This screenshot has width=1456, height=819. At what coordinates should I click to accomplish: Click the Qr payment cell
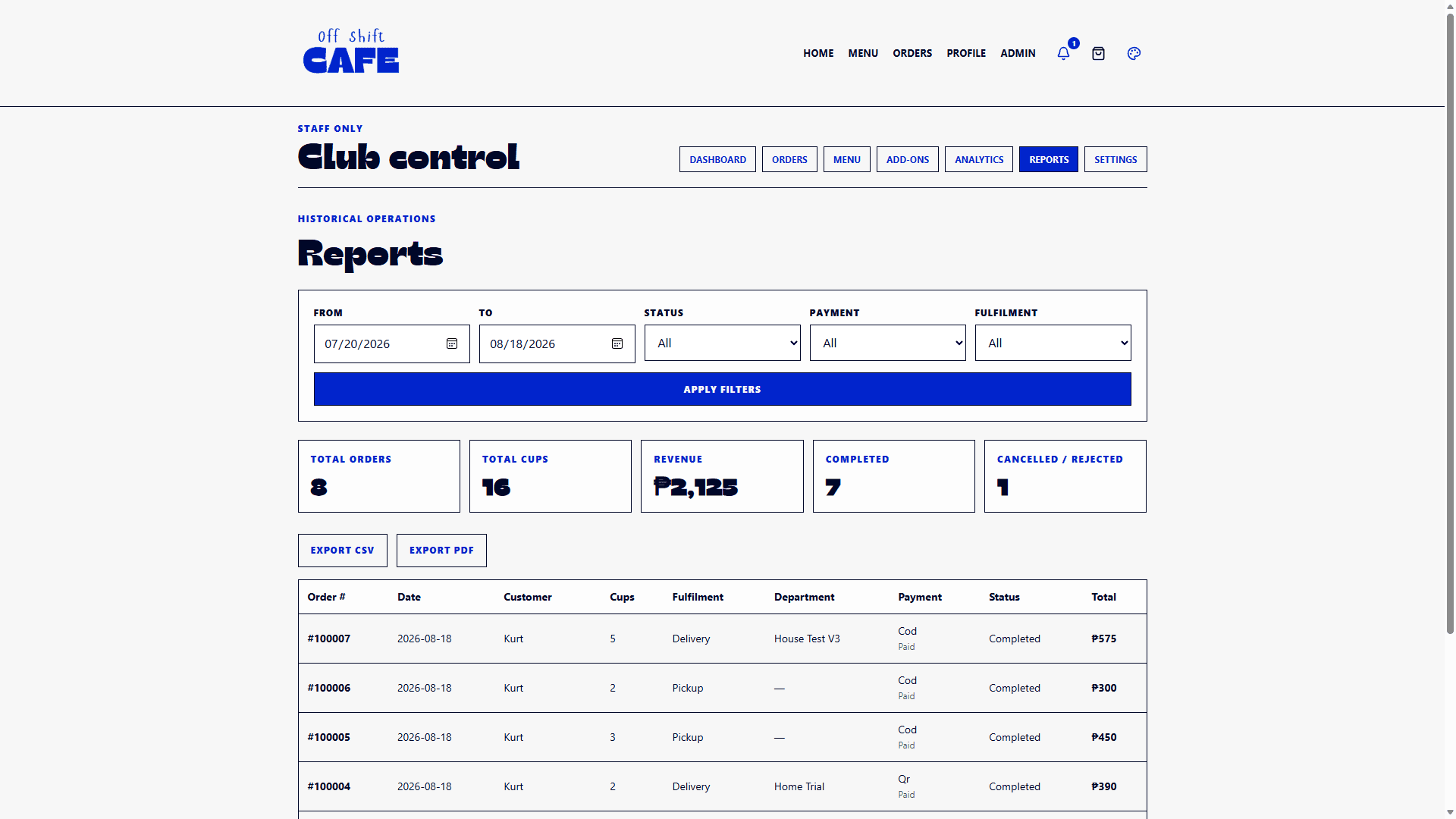pyautogui.click(x=904, y=779)
